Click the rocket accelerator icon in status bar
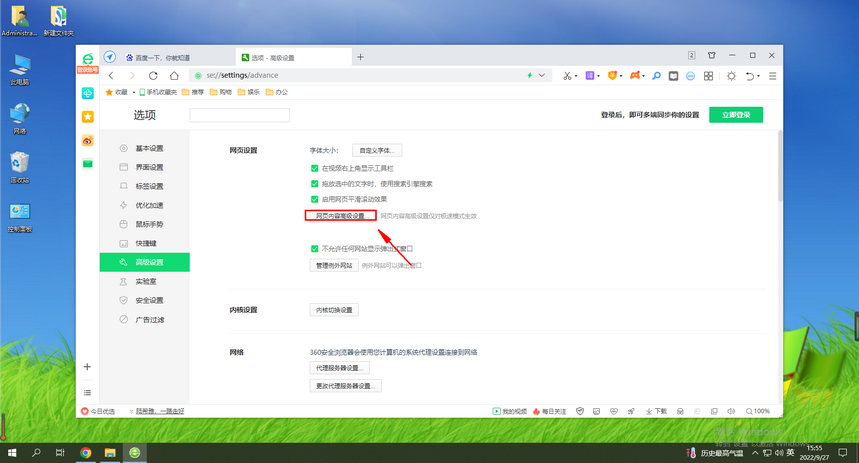Image resolution: width=859 pixels, height=463 pixels. point(631,411)
